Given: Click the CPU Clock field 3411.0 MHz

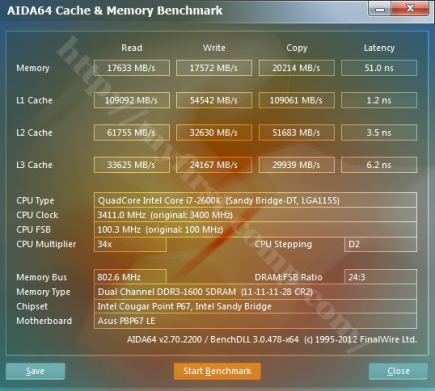Looking at the screenshot, I should [x=255, y=215].
